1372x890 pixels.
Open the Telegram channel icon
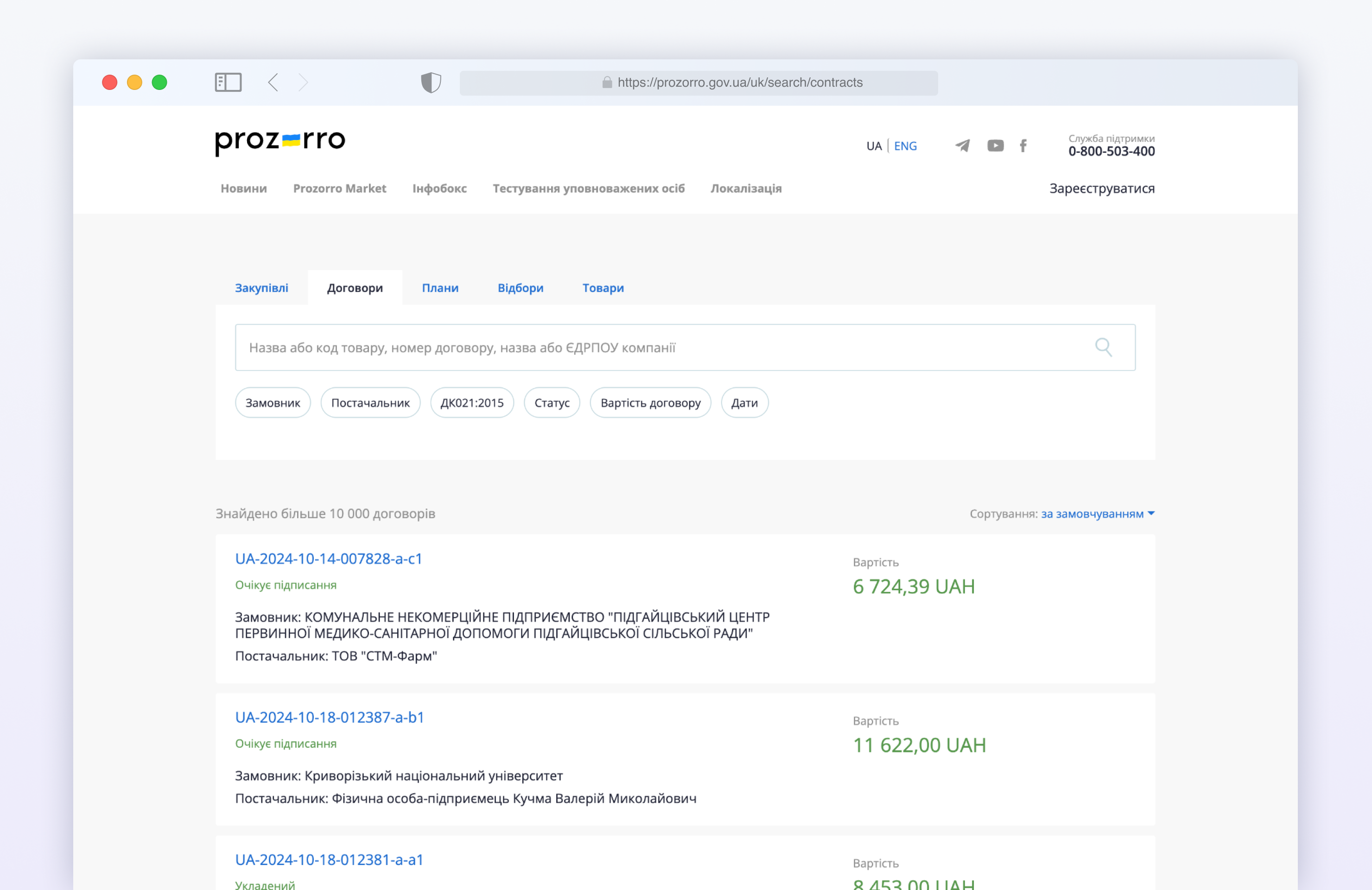tap(962, 145)
